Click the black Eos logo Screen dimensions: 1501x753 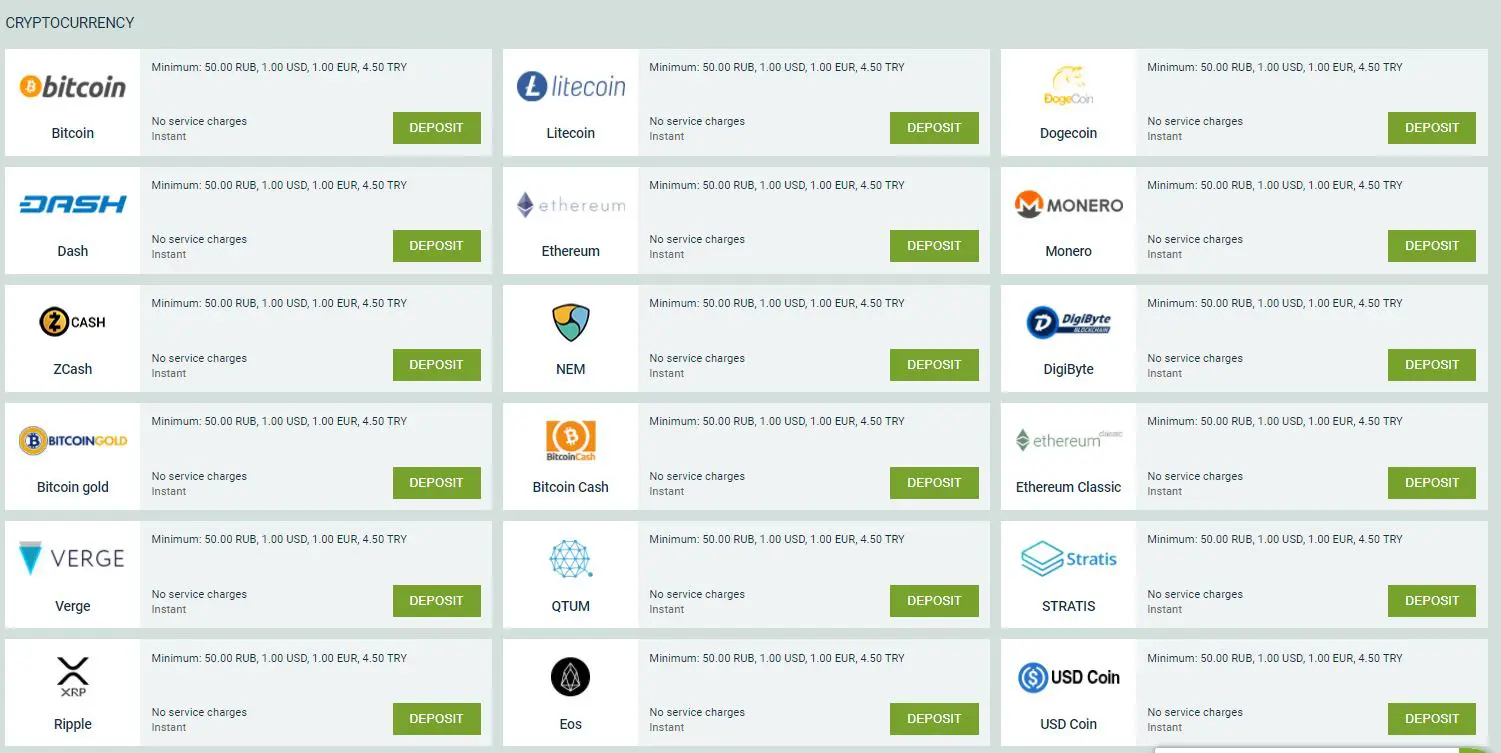click(571, 677)
